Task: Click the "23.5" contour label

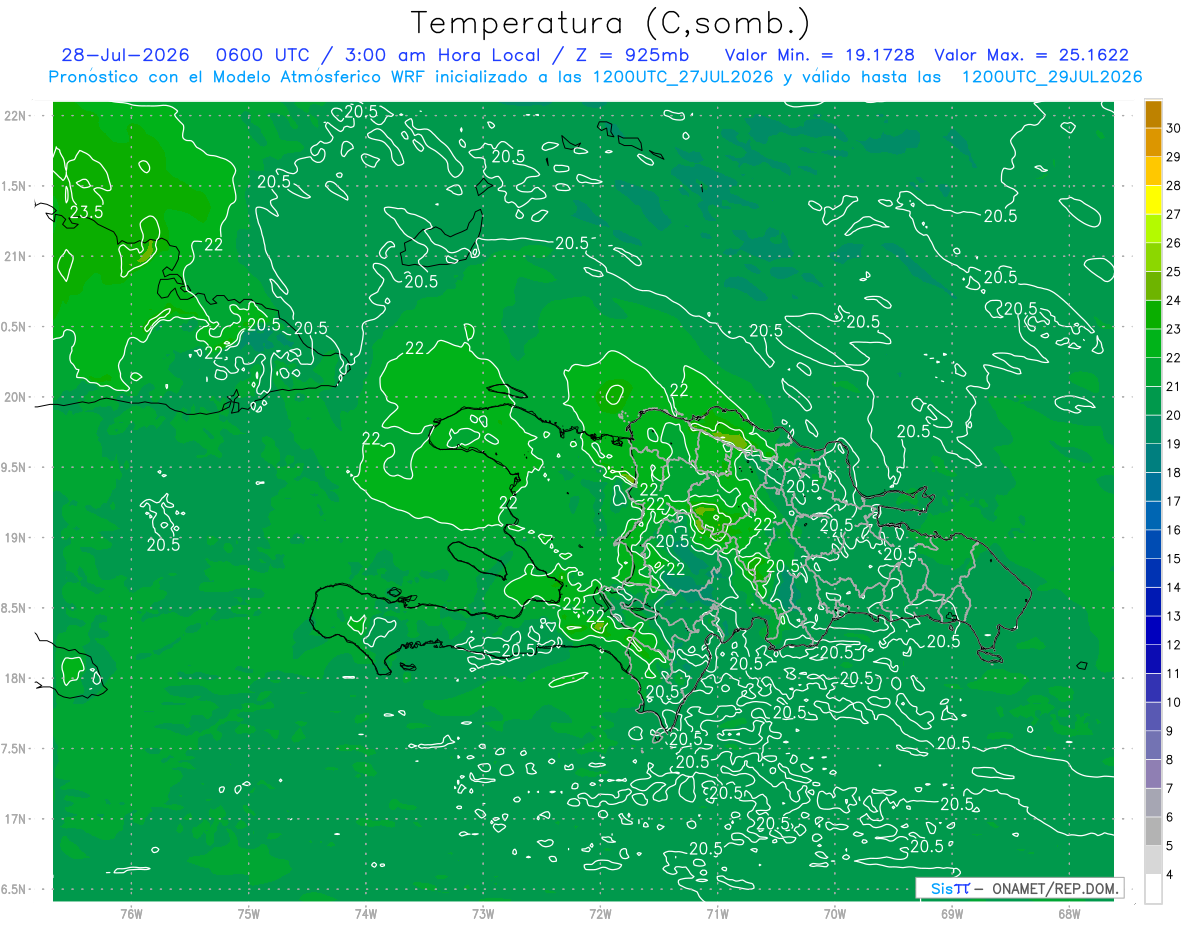Action: click(86, 212)
